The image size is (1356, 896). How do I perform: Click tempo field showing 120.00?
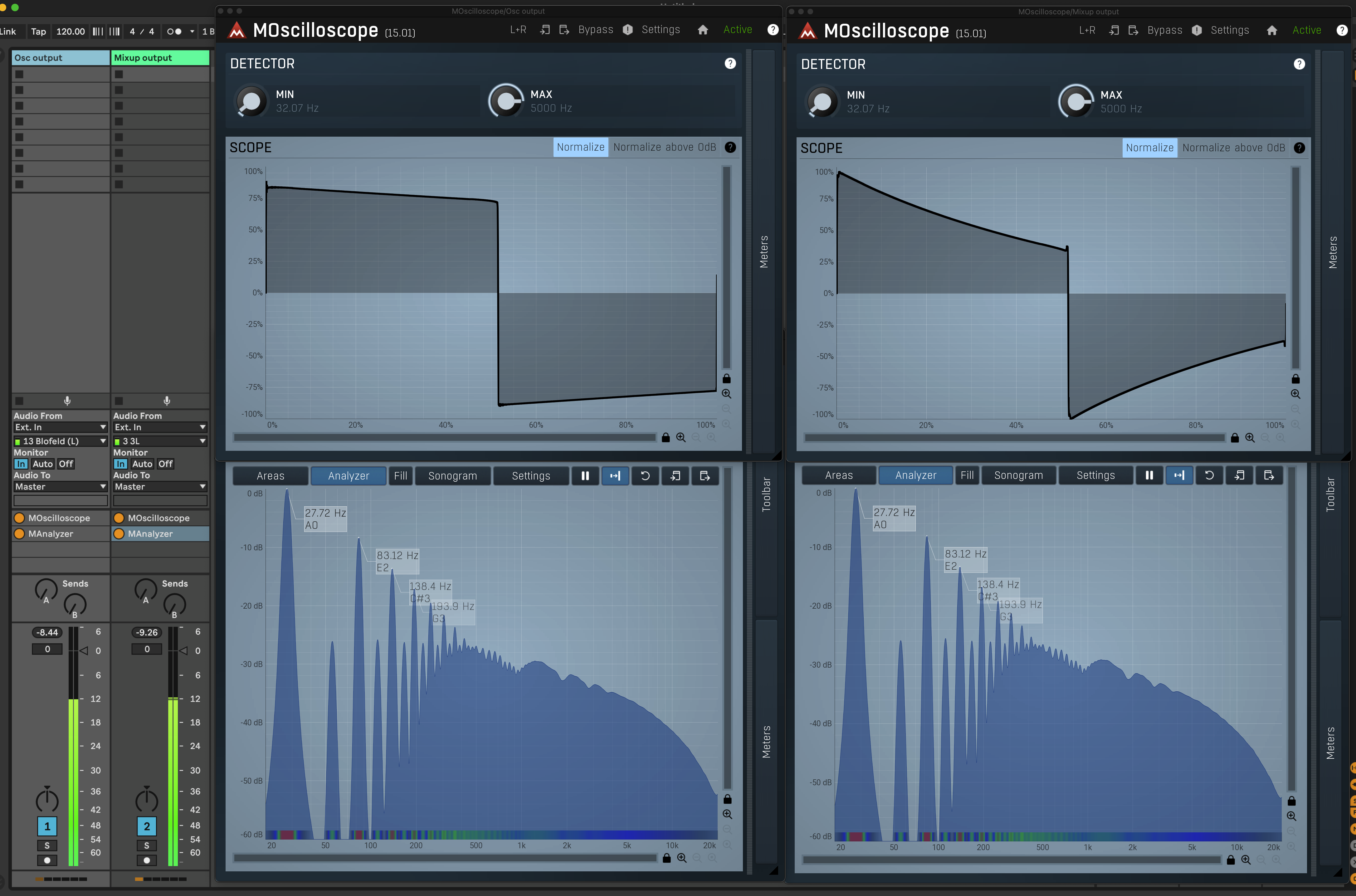click(x=70, y=32)
